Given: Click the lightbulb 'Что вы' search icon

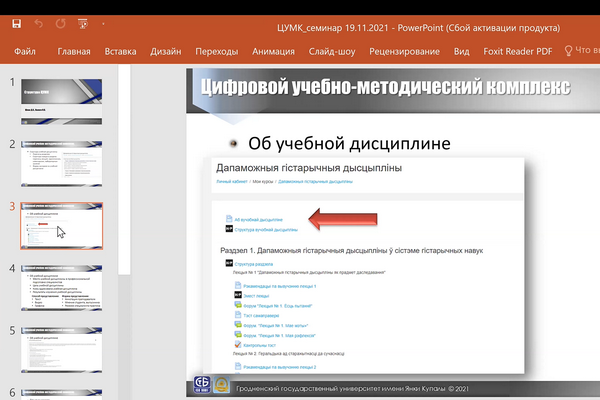Looking at the screenshot, I should click(567, 49).
